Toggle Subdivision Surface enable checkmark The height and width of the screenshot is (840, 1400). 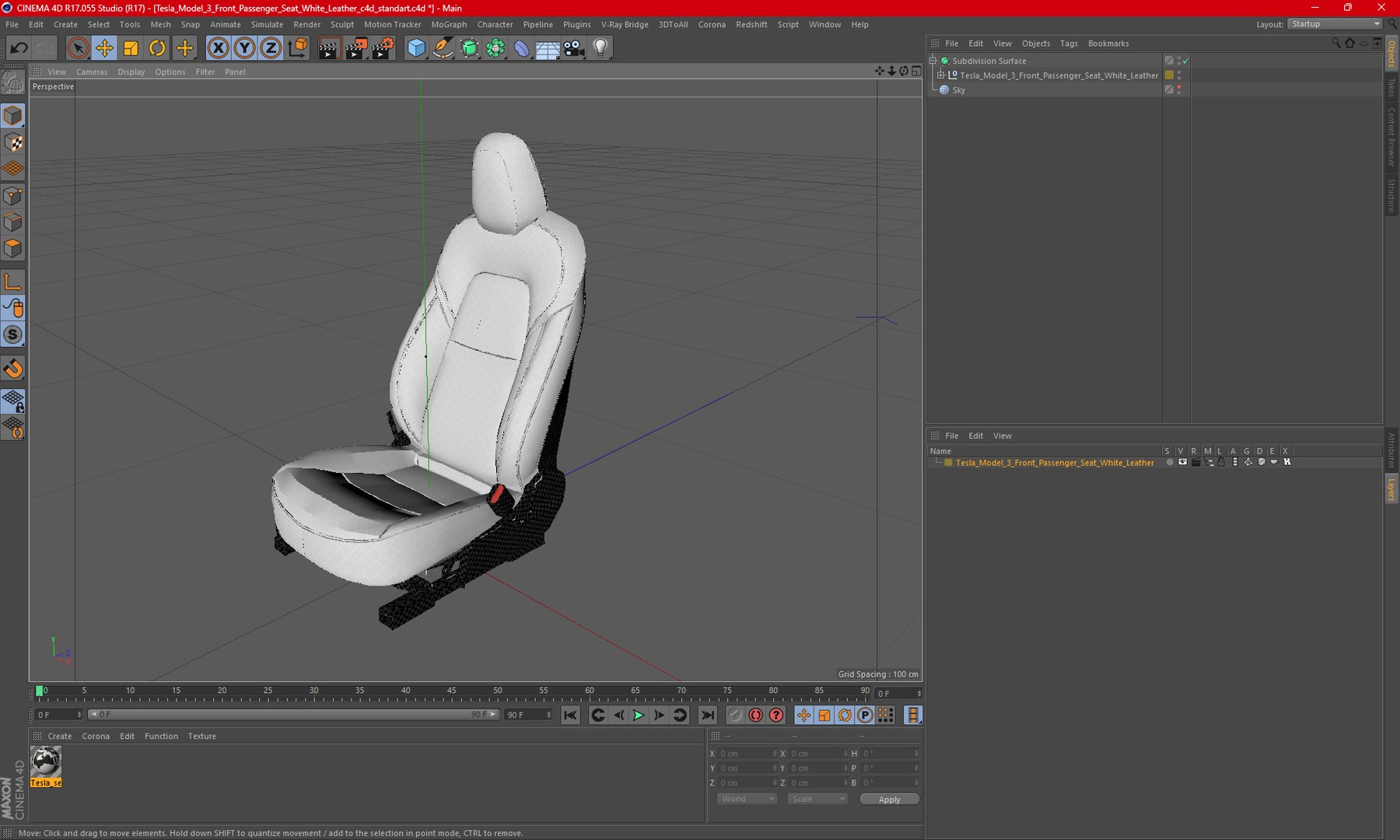point(1186,61)
